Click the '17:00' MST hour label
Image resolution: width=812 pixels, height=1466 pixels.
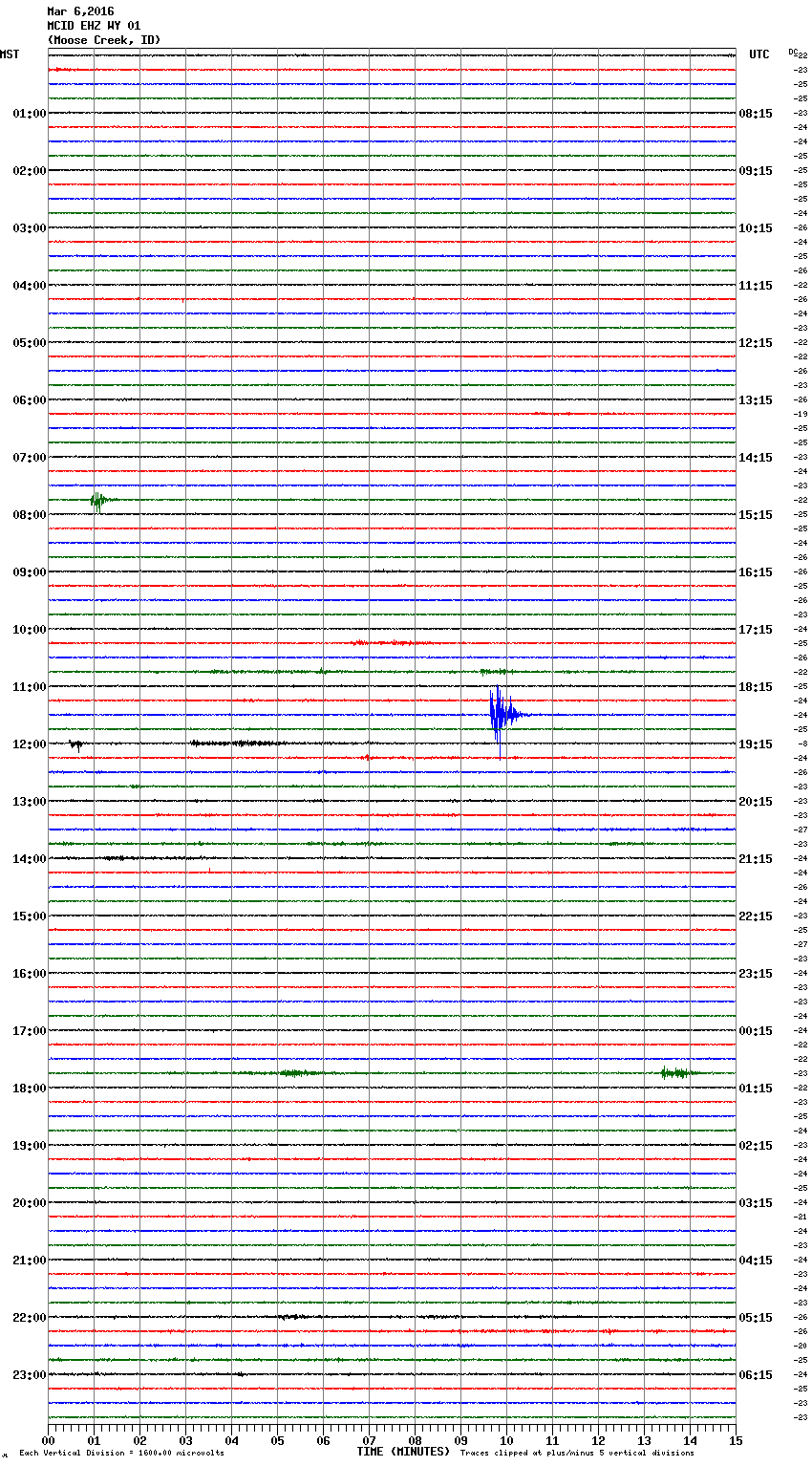[30, 1031]
